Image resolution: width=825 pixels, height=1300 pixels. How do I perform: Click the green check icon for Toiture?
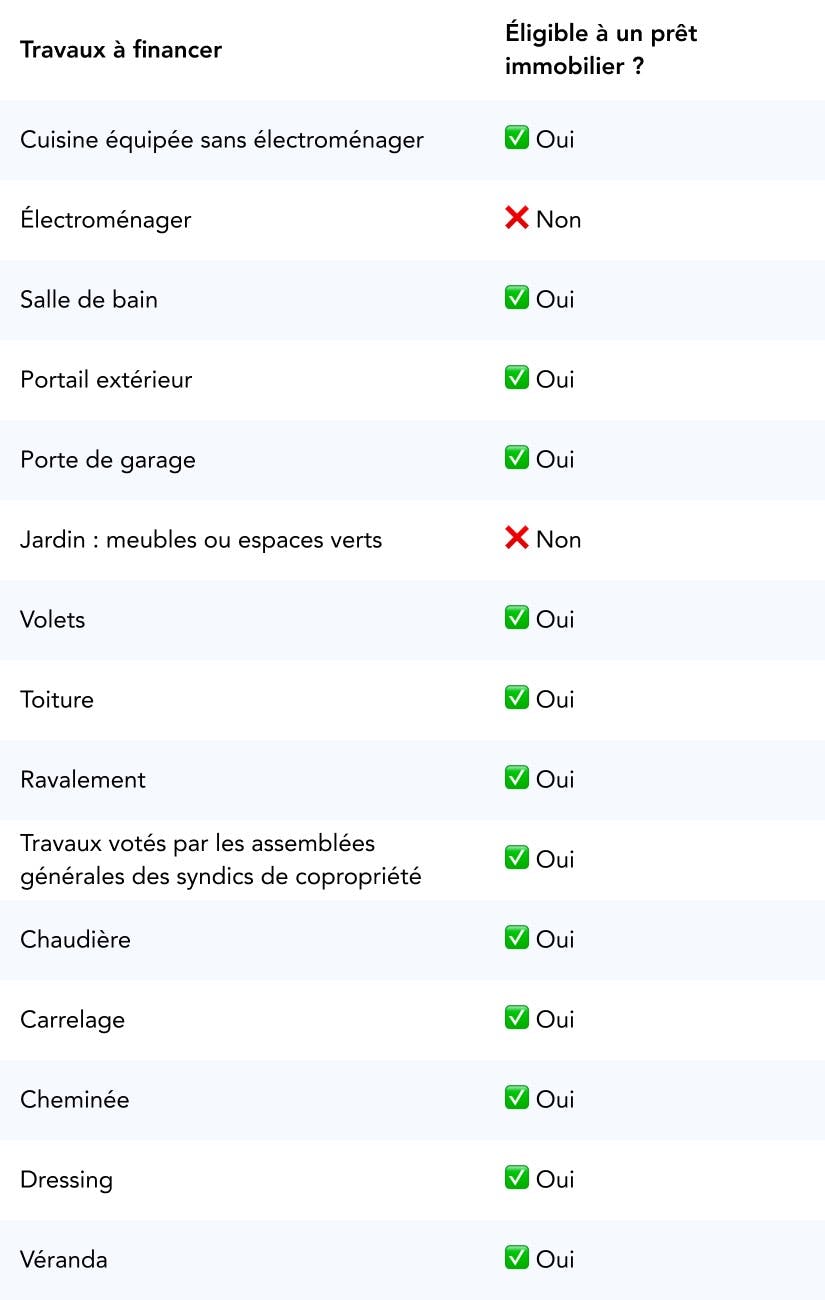pyautogui.click(x=516, y=698)
